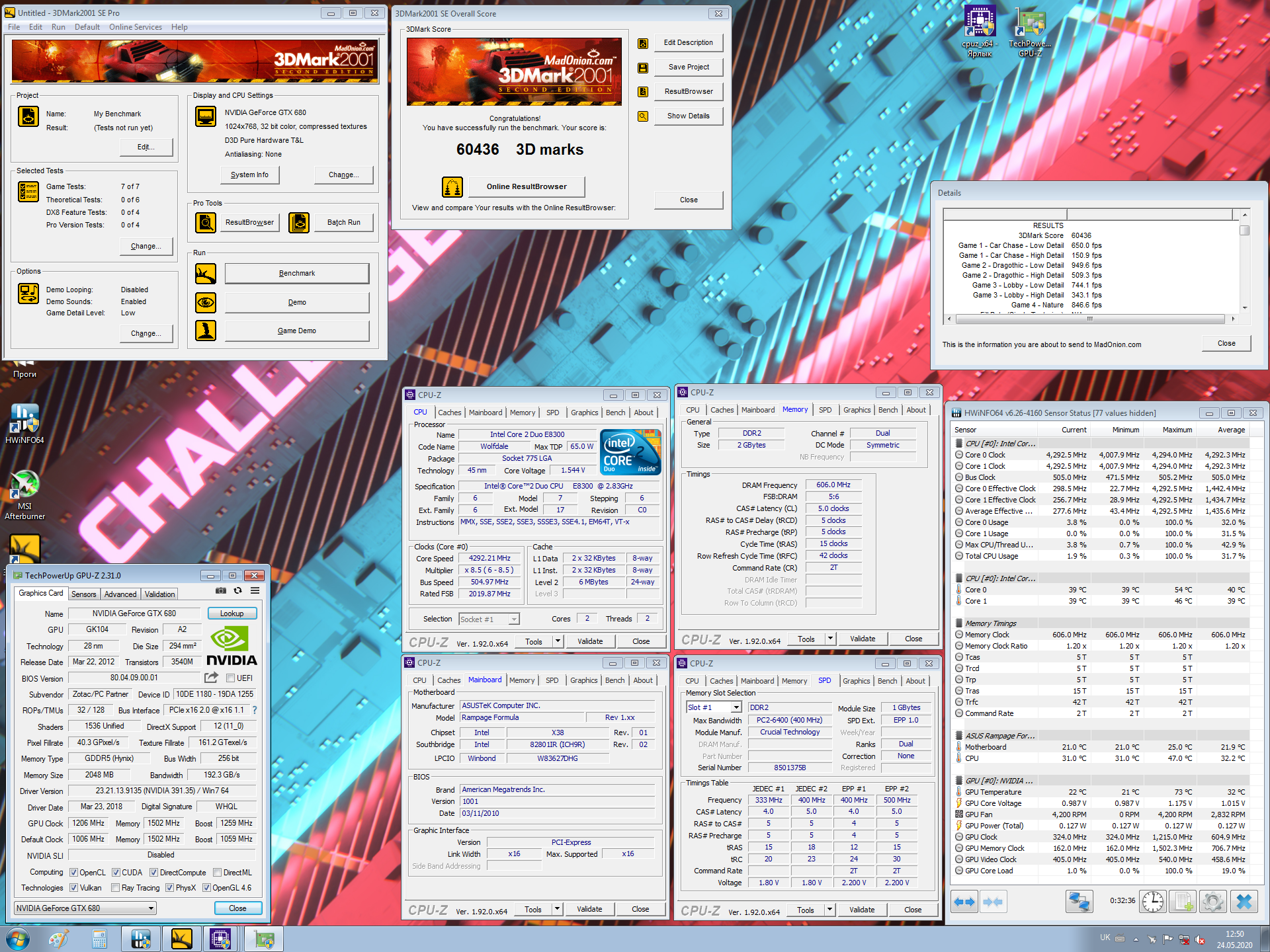Toggle the OpenCL checkbox

point(73,873)
